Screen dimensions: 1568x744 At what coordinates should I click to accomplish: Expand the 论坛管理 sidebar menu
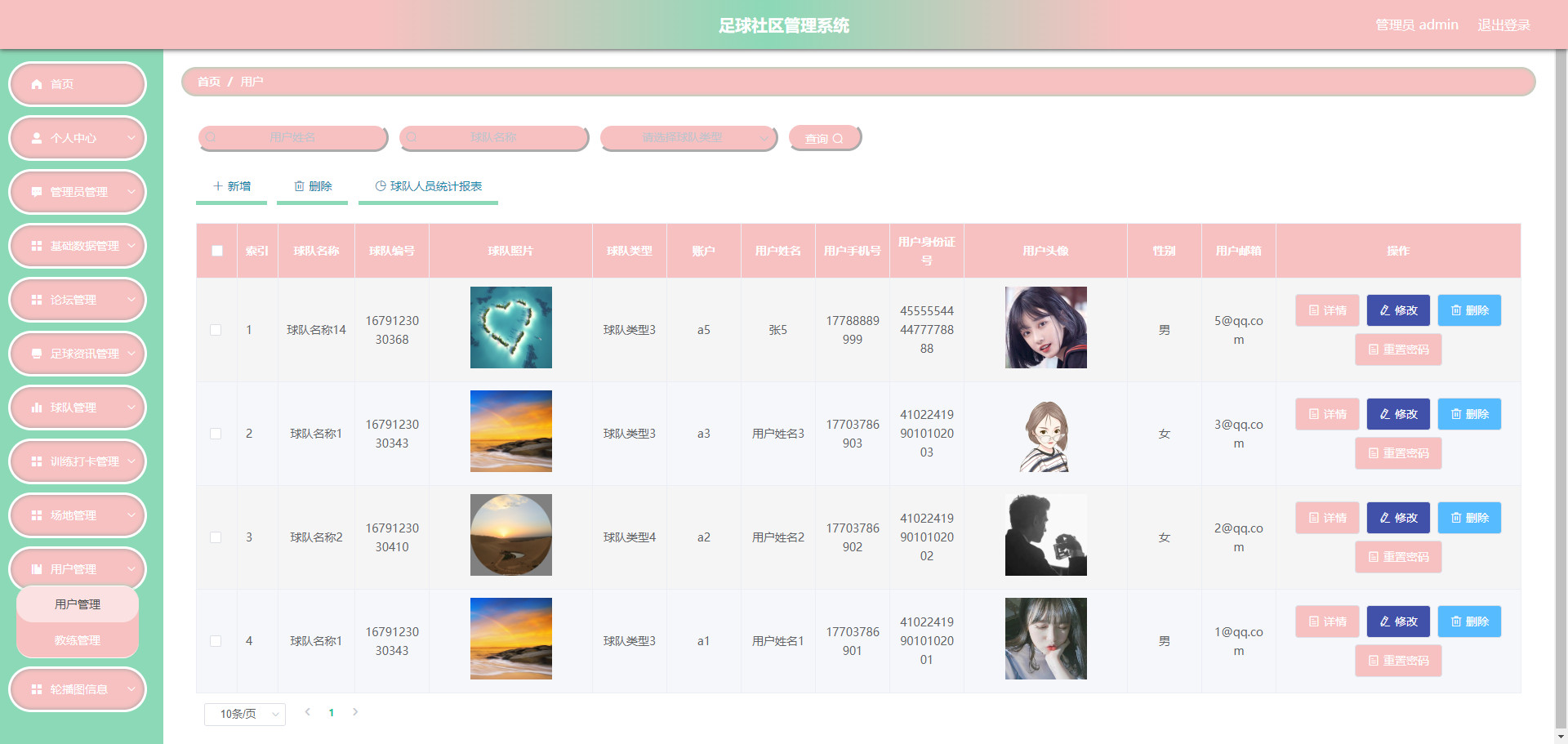click(78, 300)
